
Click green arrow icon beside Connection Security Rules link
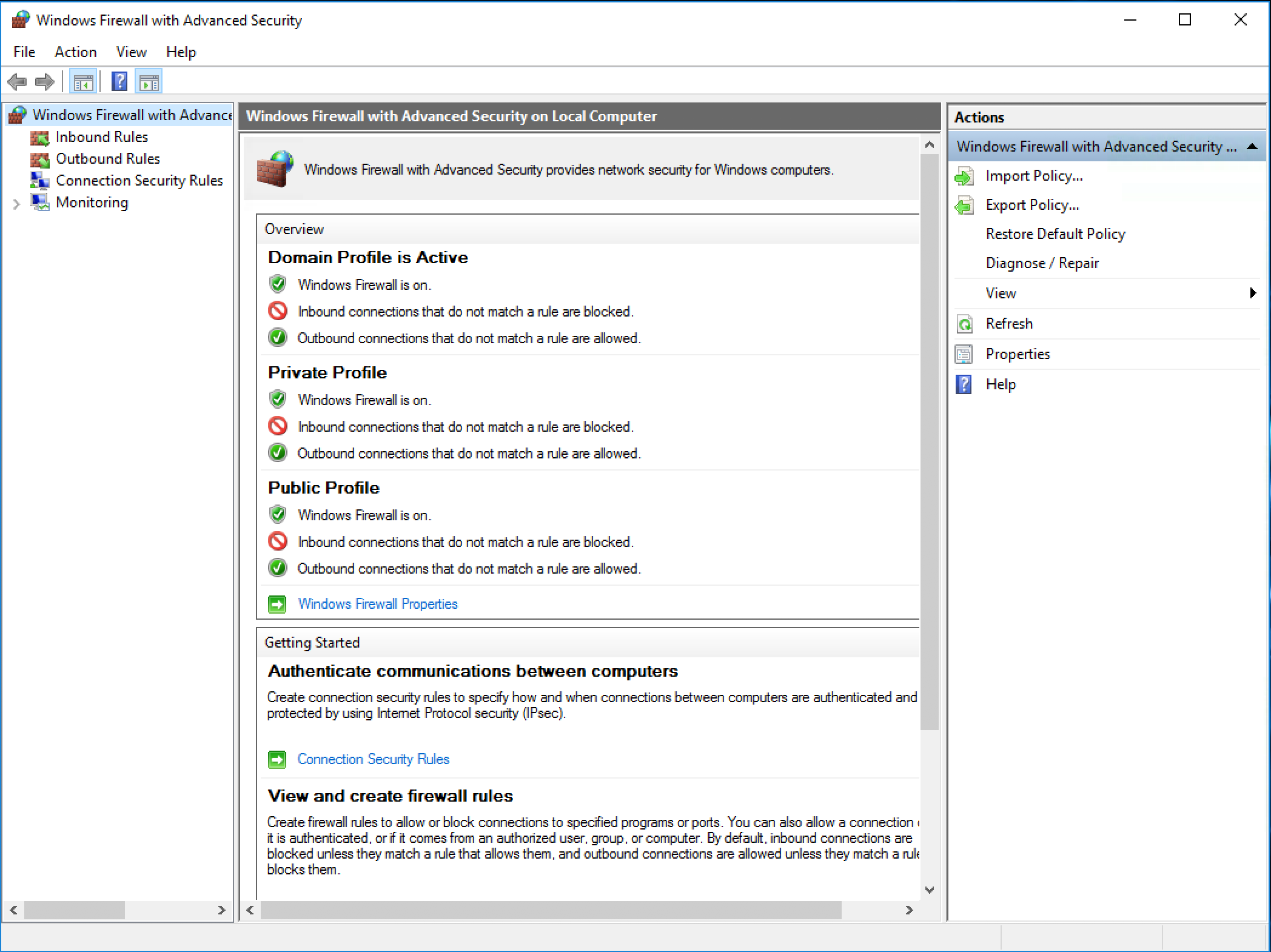click(x=277, y=760)
